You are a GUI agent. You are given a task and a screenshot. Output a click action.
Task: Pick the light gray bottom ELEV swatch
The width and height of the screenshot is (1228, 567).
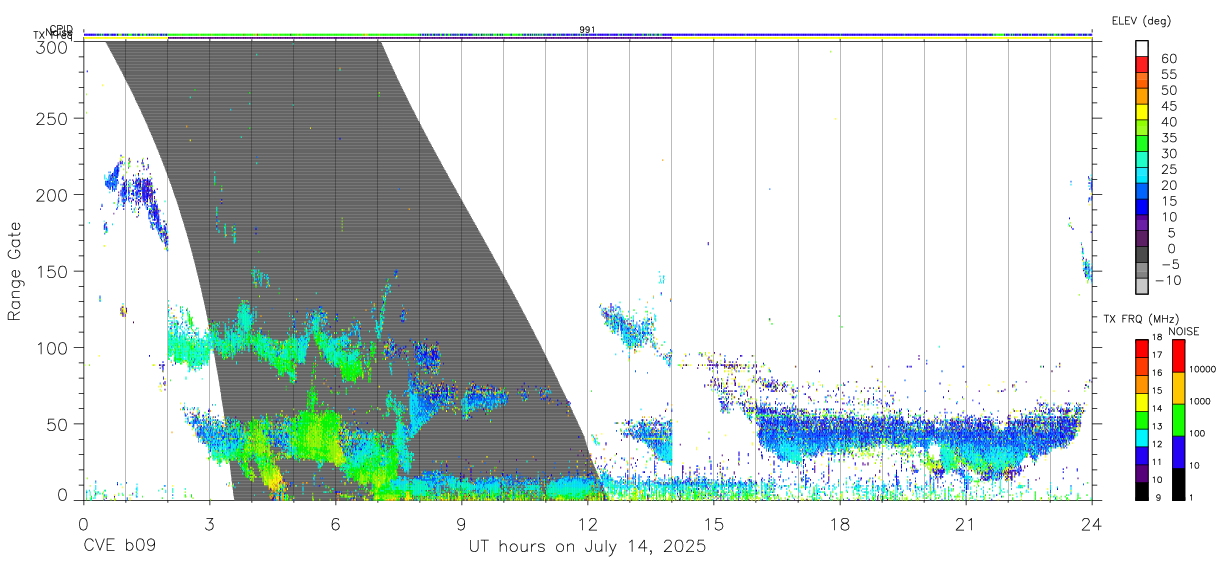click(x=1142, y=286)
